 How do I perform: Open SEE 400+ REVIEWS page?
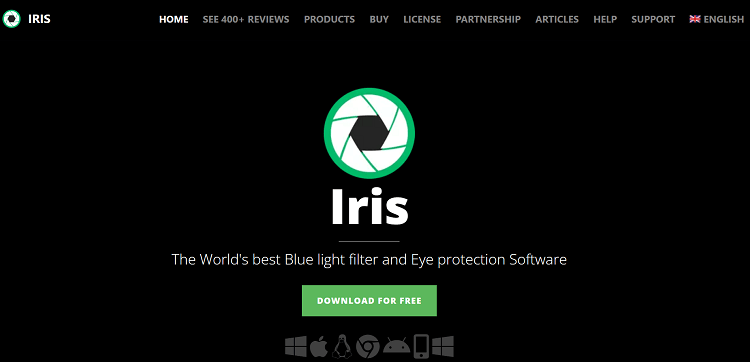click(246, 20)
